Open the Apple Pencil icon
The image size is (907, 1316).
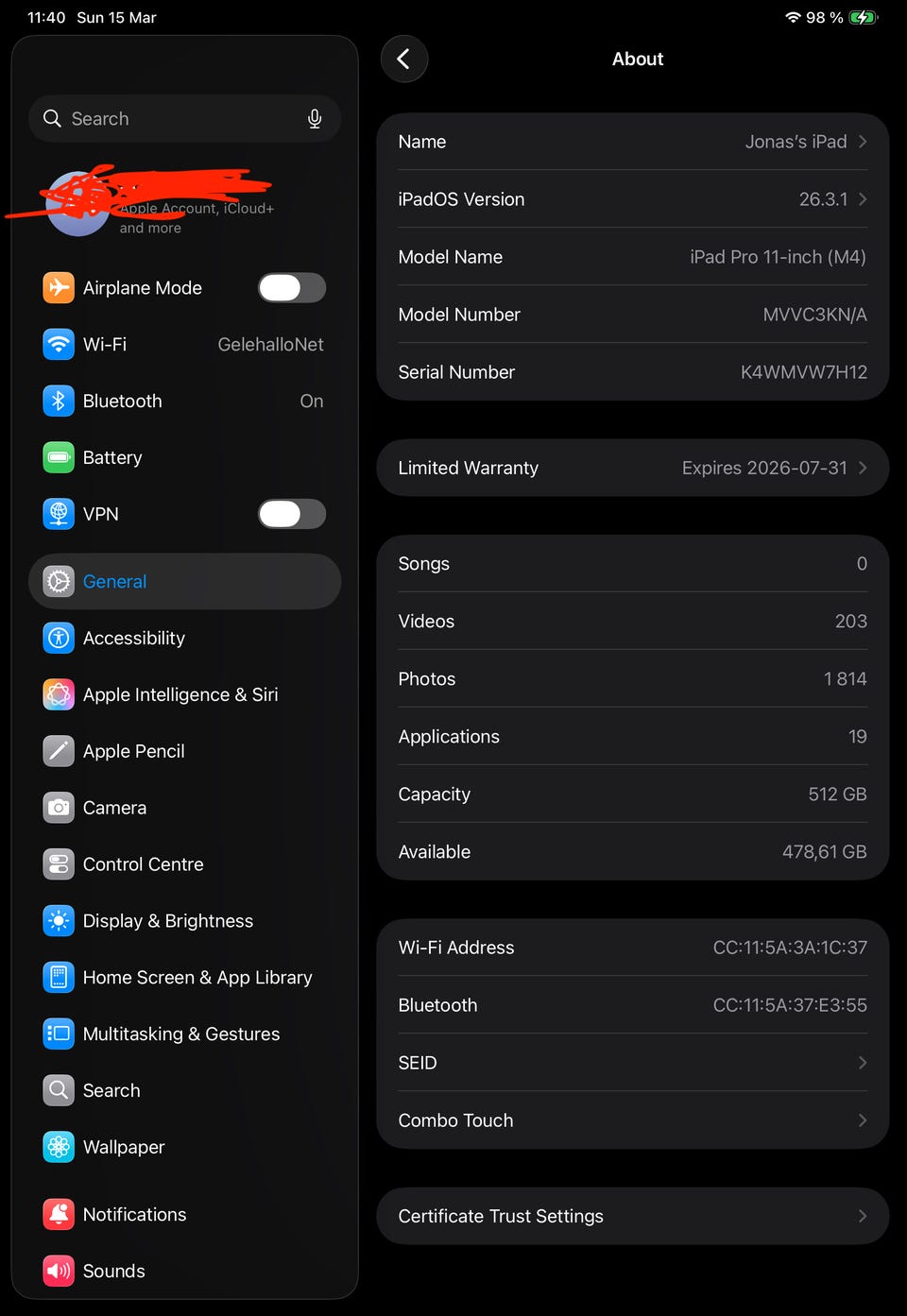59,751
